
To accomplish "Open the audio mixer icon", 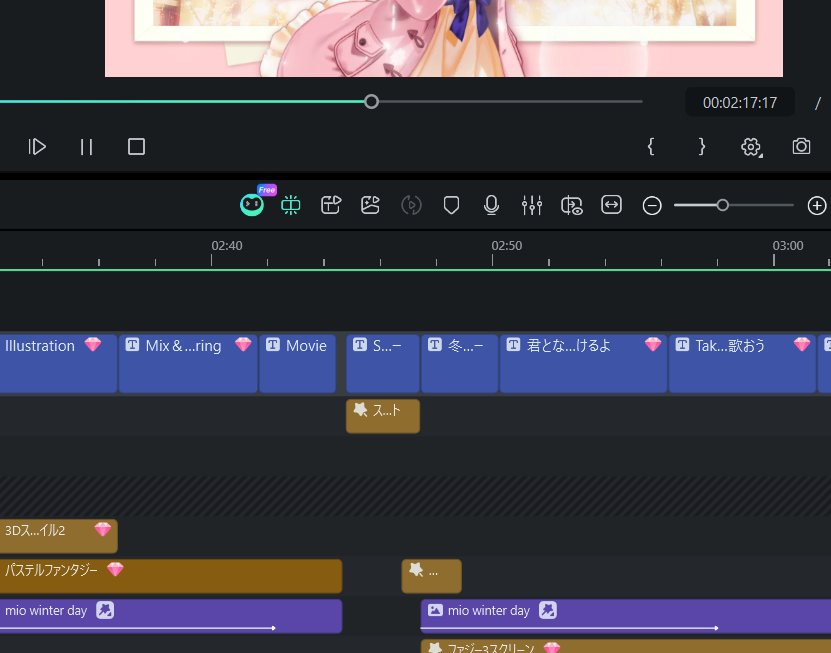I will coord(532,205).
